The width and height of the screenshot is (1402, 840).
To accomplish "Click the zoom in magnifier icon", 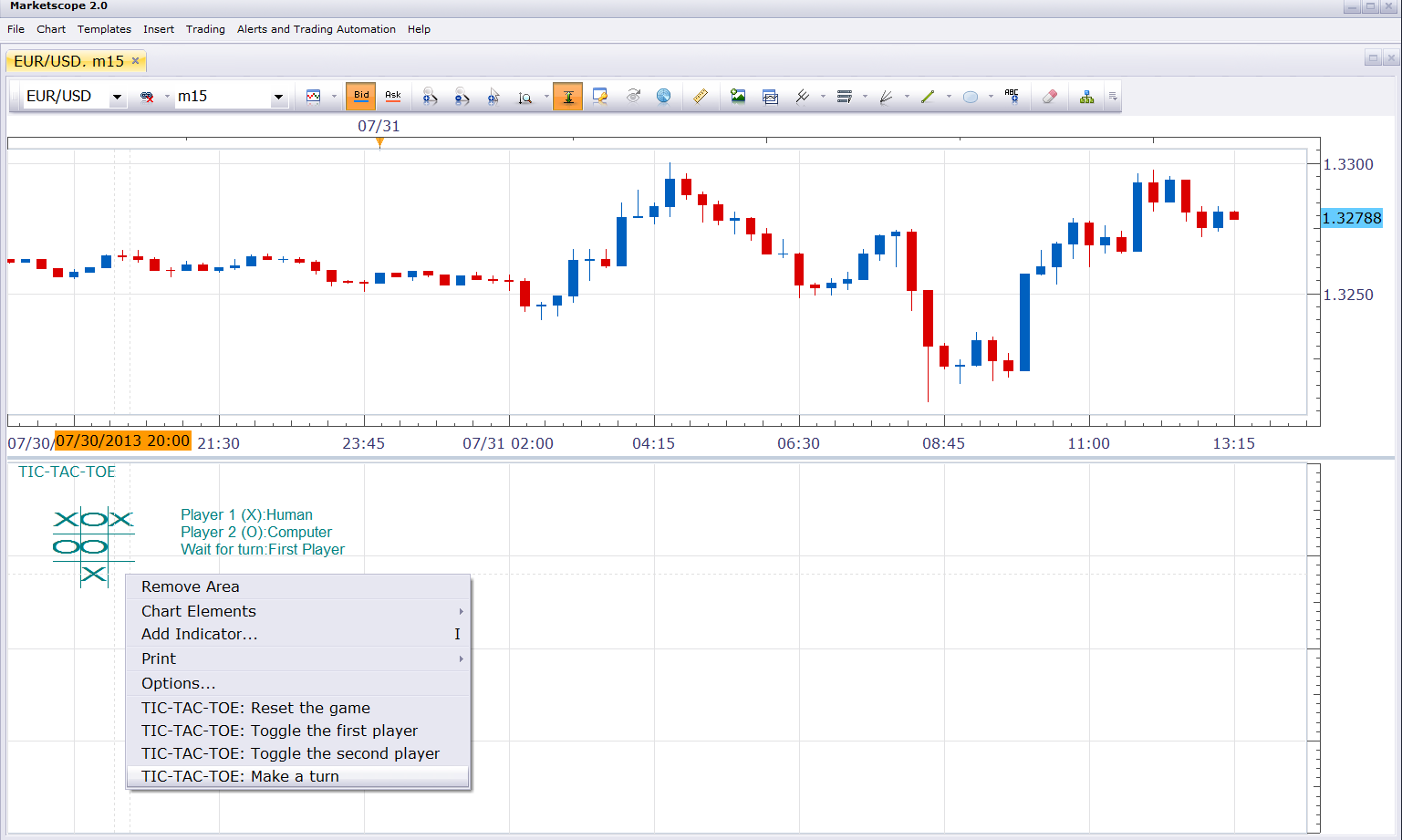I will (430, 96).
